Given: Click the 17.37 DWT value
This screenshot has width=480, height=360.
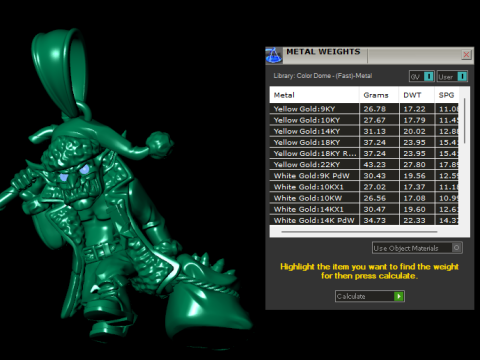Looking at the screenshot, I should coord(414,187).
